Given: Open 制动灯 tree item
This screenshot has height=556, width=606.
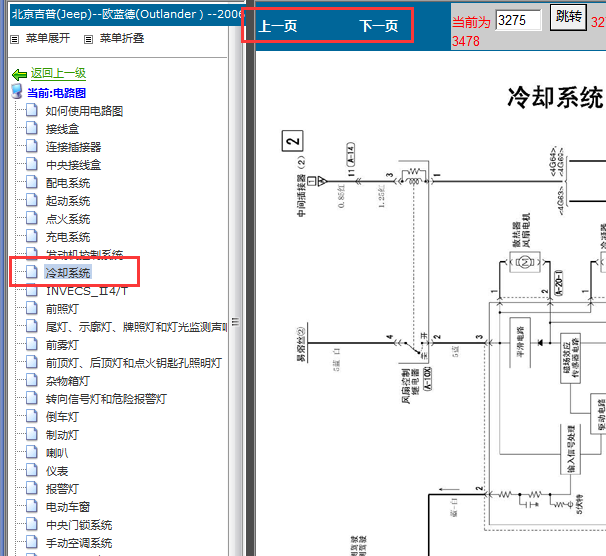Looking at the screenshot, I should click(62, 435).
